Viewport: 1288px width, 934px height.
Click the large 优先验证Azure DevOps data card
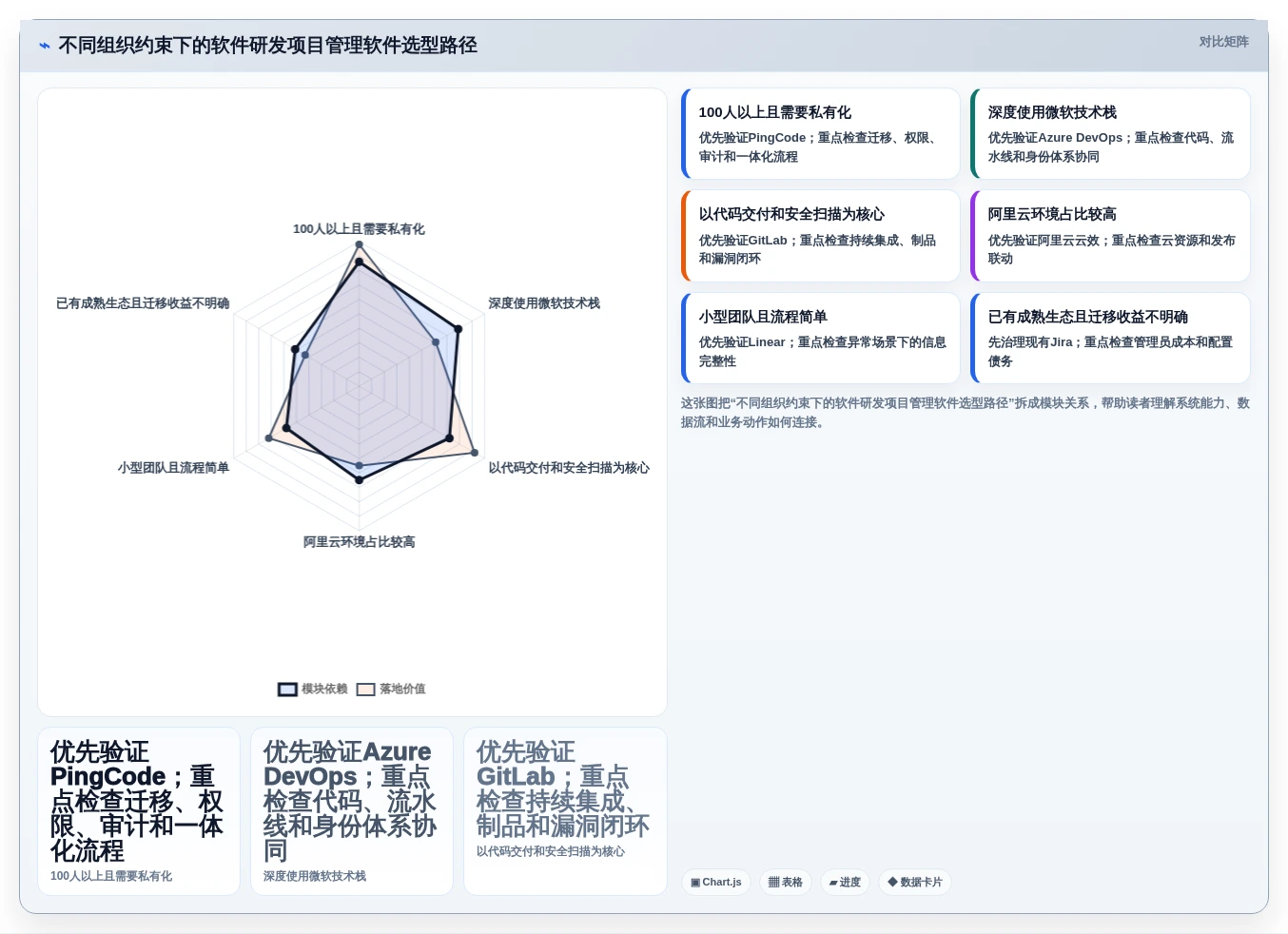352,811
